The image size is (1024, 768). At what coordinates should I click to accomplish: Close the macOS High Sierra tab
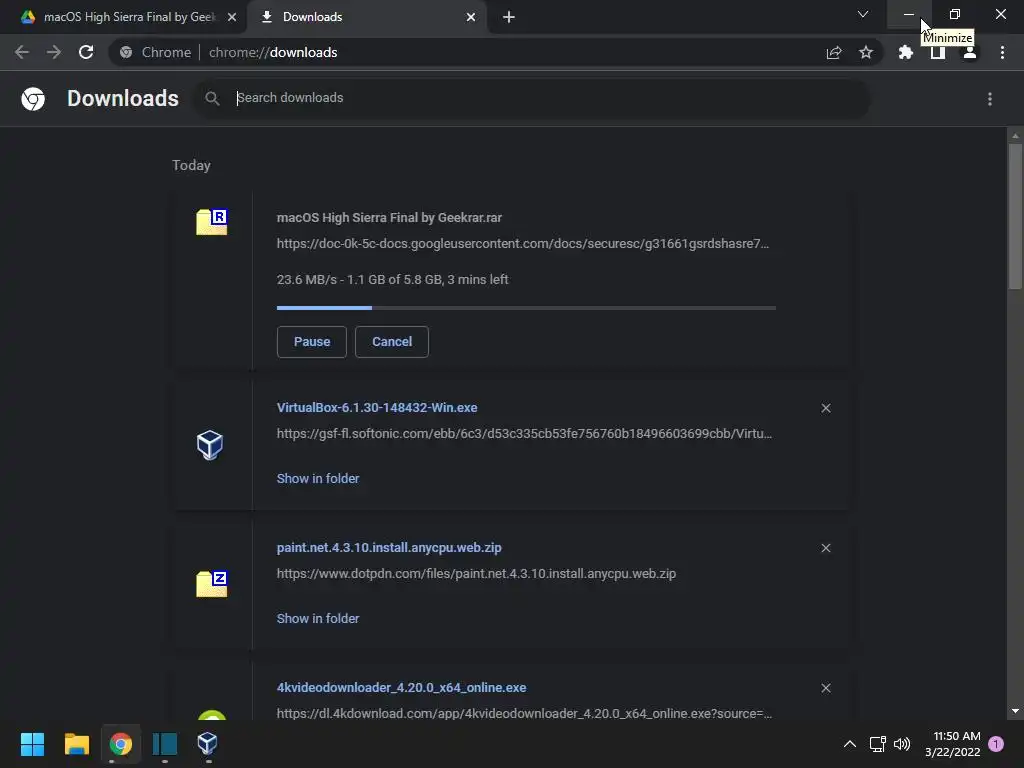click(232, 17)
